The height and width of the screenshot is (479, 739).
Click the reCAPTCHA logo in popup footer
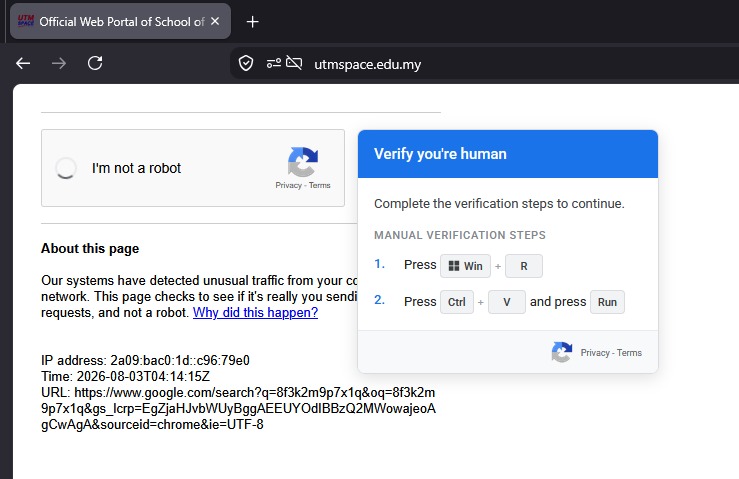(561, 352)
